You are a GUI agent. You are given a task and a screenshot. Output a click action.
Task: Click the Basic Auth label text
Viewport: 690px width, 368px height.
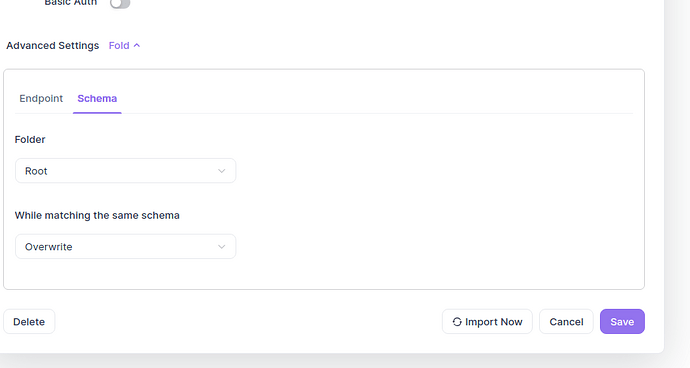click(x=70, y=3)
